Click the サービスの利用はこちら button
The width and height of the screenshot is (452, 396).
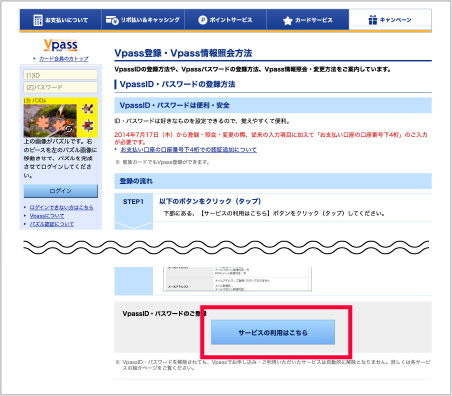click(273, 332)
